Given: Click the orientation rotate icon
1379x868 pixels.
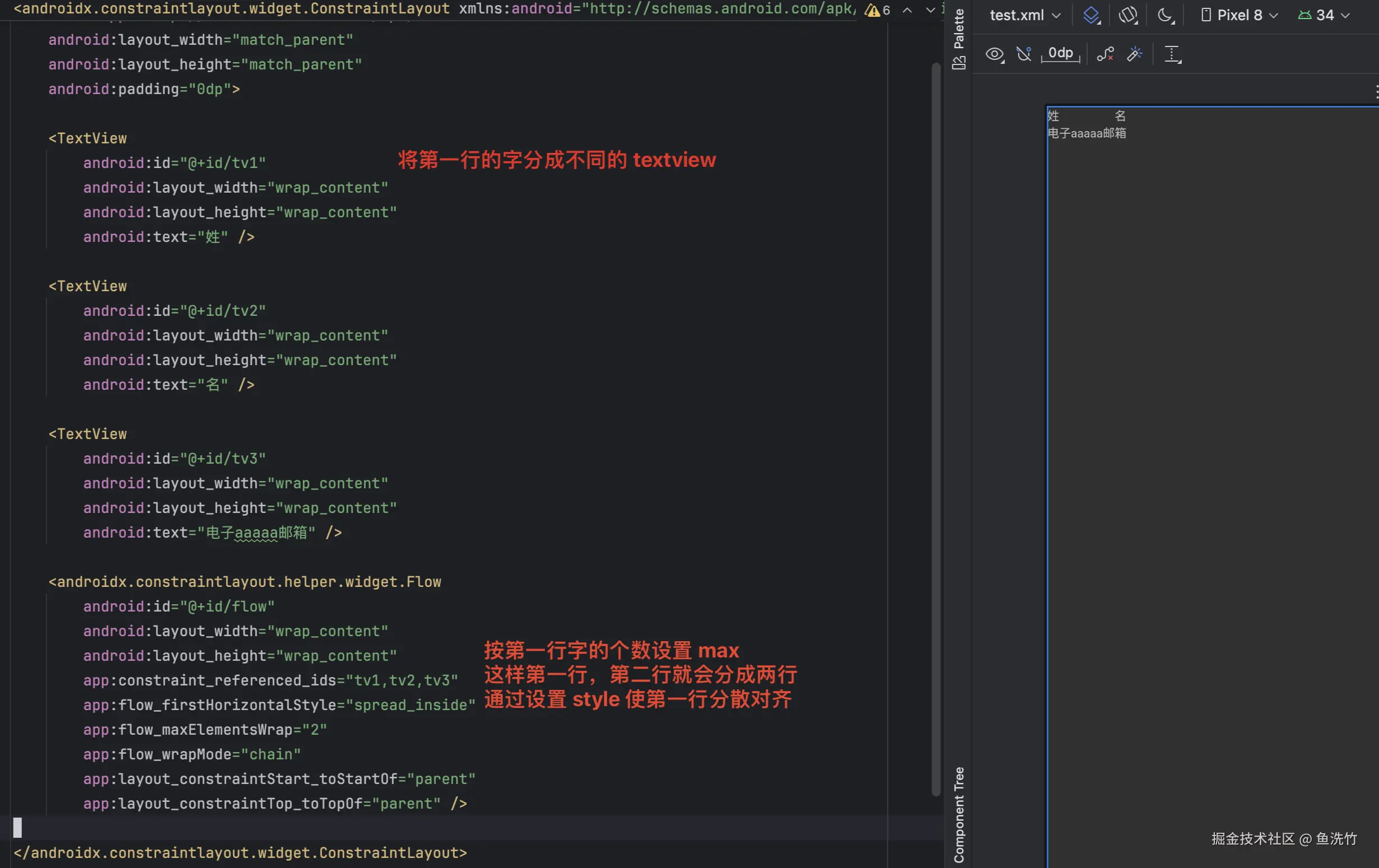Looking at the screenshot, I should click(x=1128, y=15).
